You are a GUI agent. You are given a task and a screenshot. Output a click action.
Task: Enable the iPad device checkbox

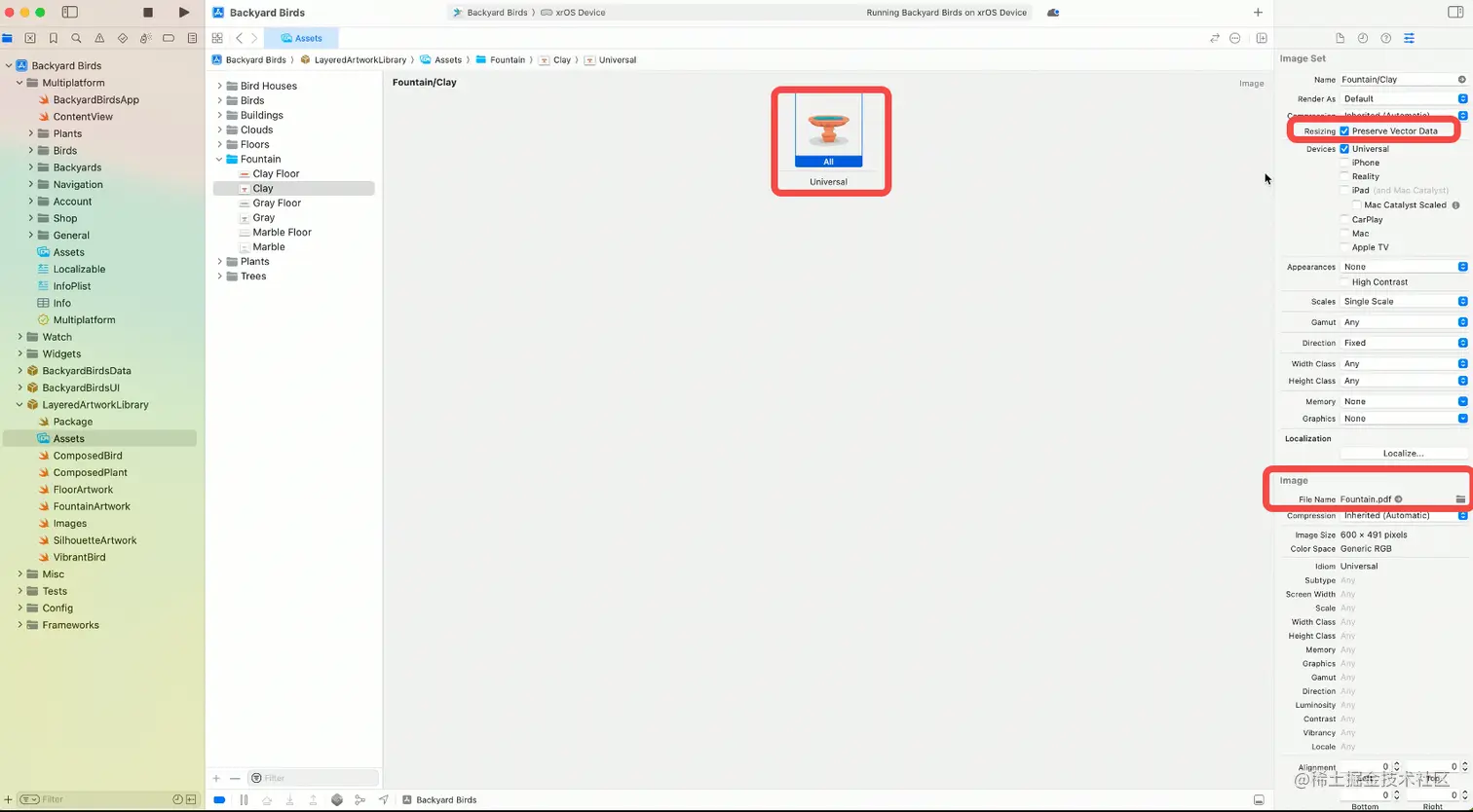pos(1344,190)
